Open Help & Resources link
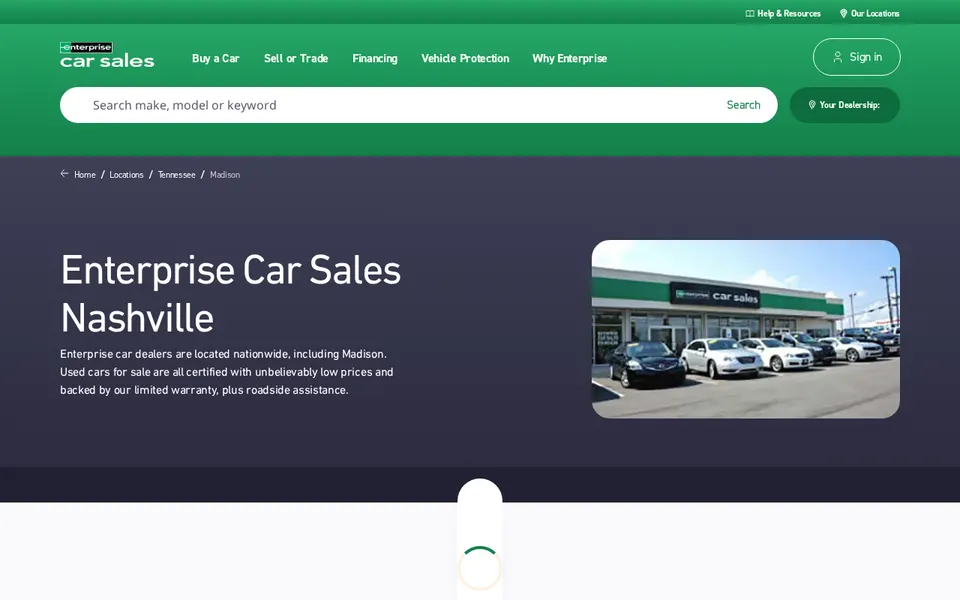This screenshot has width=960, height=600. click(x=783, y=13)
